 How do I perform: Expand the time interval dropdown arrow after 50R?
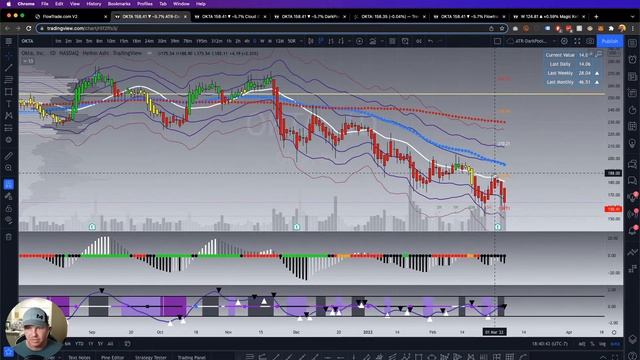coord(301,41)
